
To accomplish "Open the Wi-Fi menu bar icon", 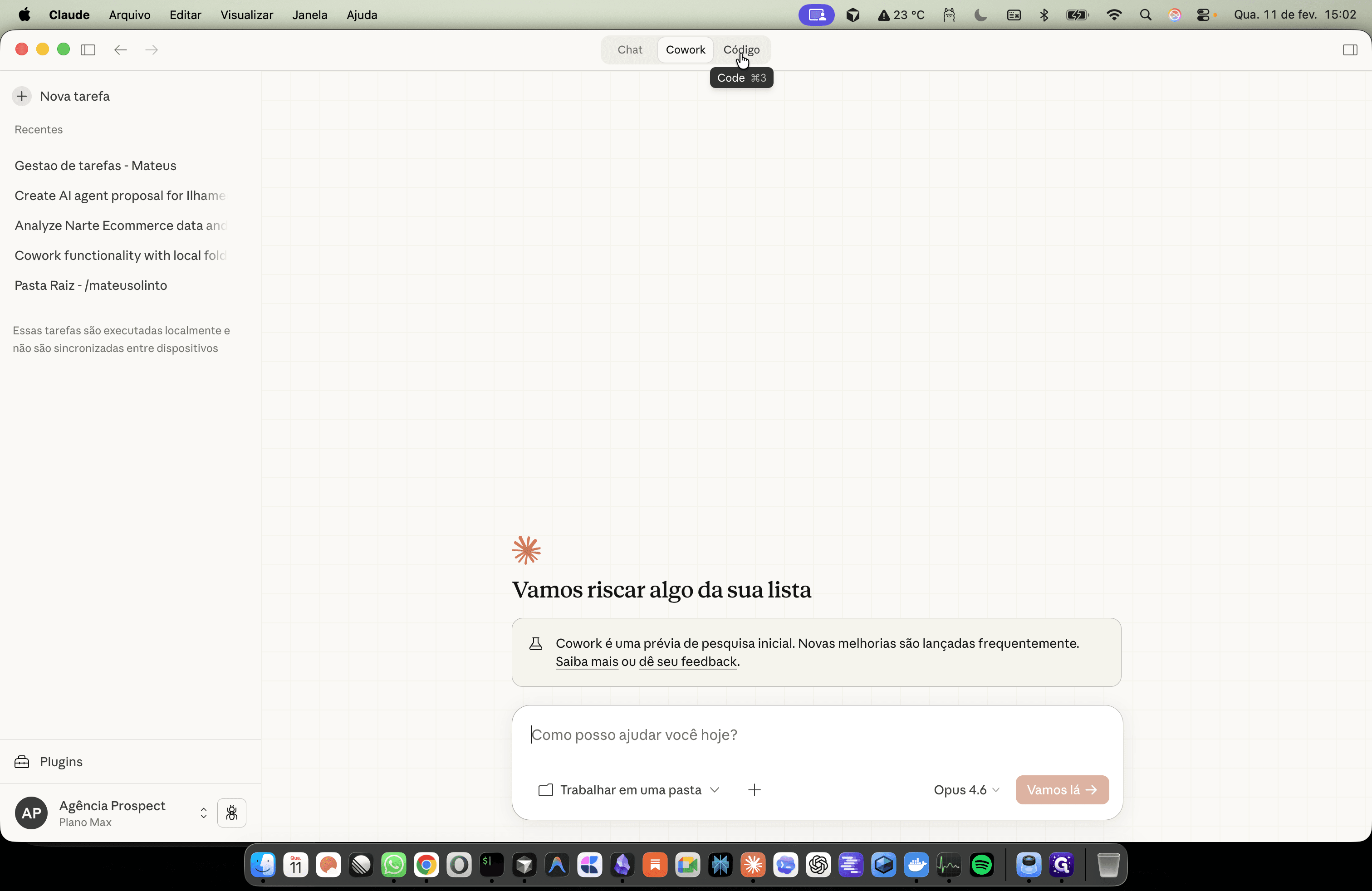I will 1114,15.
